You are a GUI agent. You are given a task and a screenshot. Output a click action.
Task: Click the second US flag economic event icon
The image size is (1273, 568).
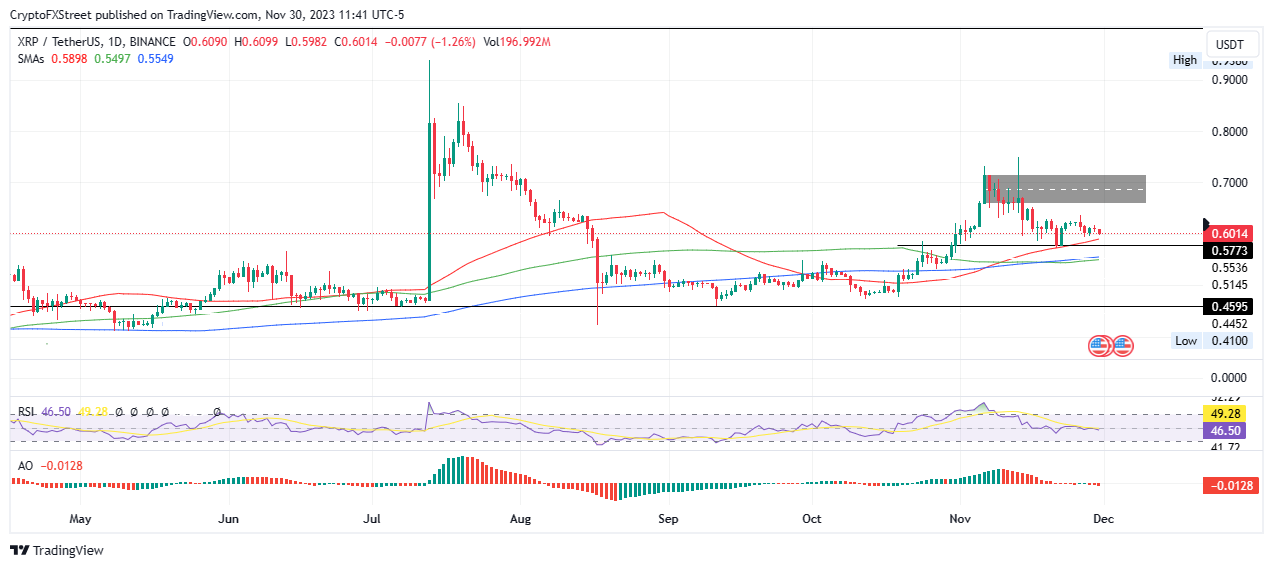pos(1122,346)
